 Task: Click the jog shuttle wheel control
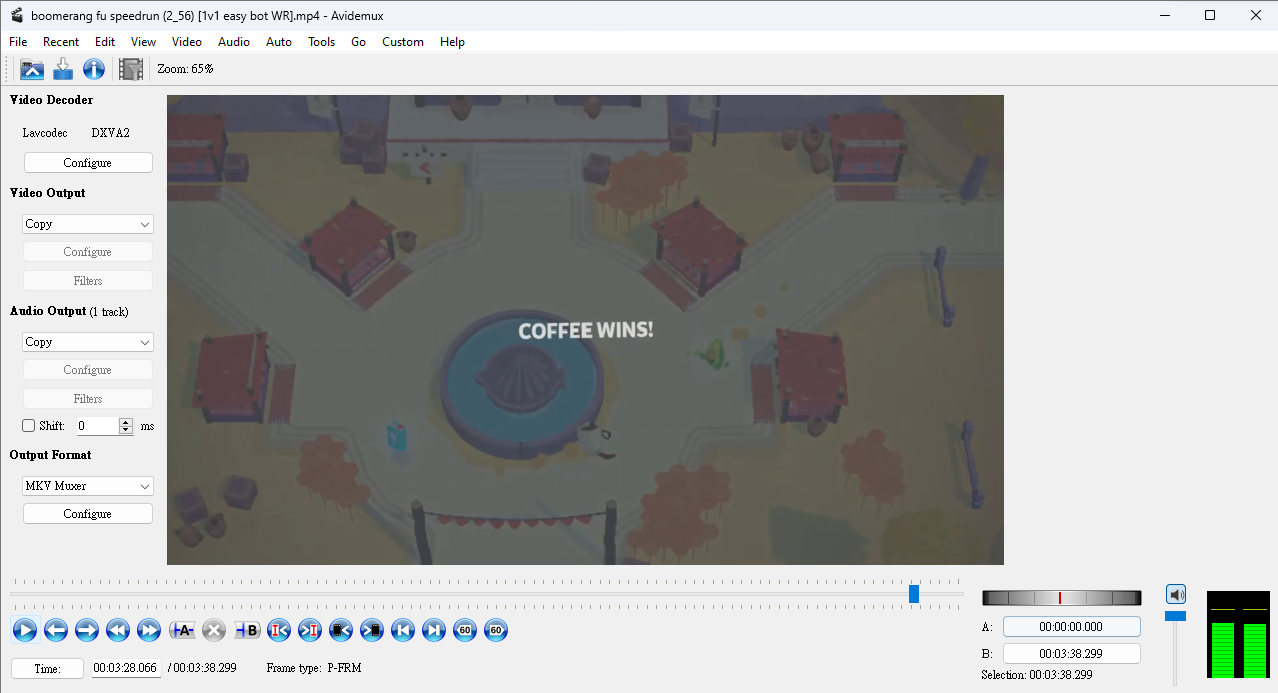coord(1061,598)
